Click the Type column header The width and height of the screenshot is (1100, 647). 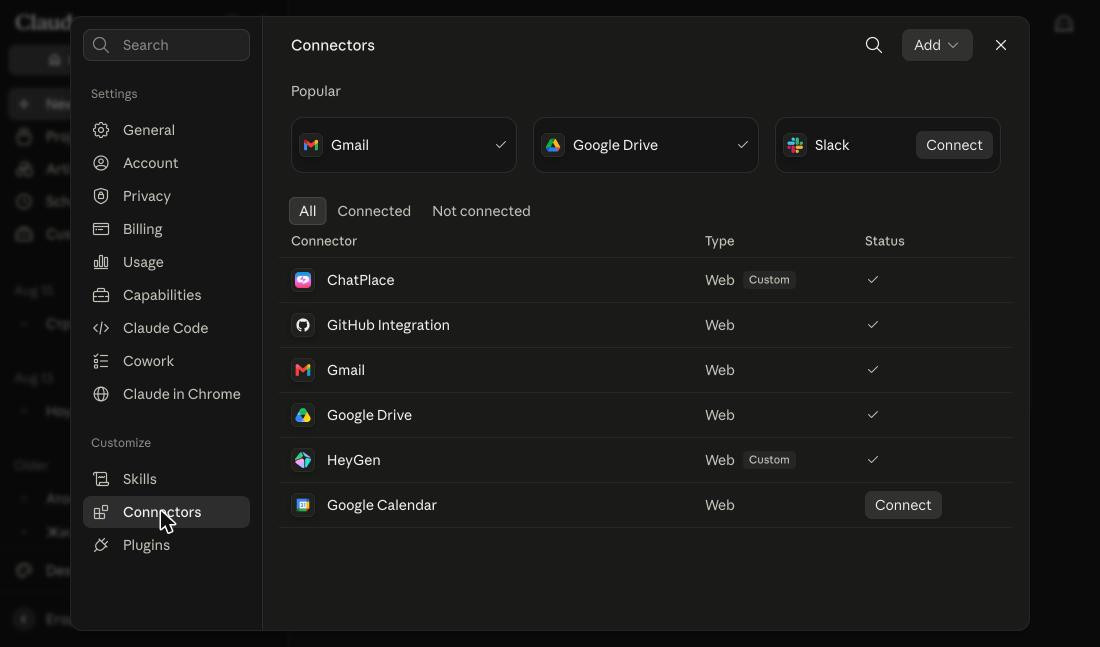tap(720, 241)
